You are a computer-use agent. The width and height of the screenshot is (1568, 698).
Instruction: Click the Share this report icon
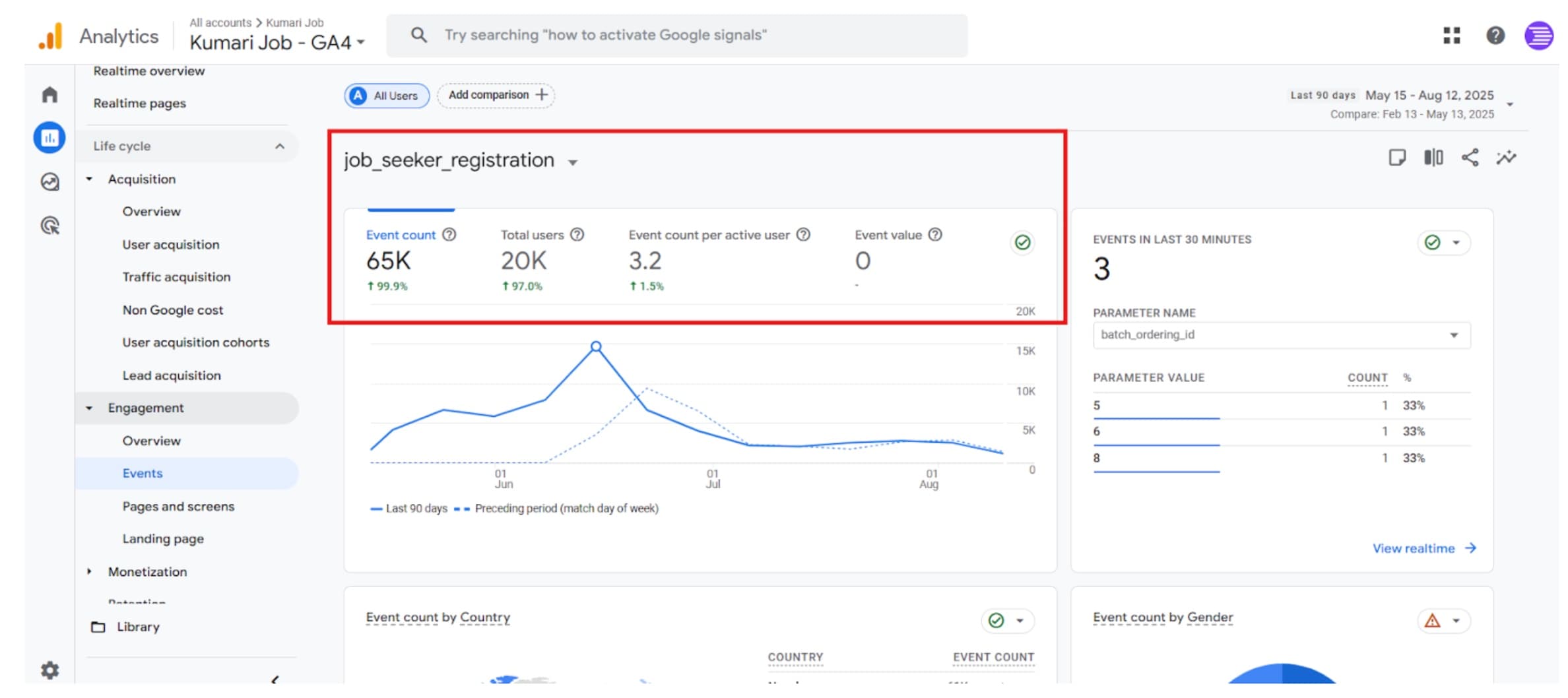click(x=1470, y=158)
